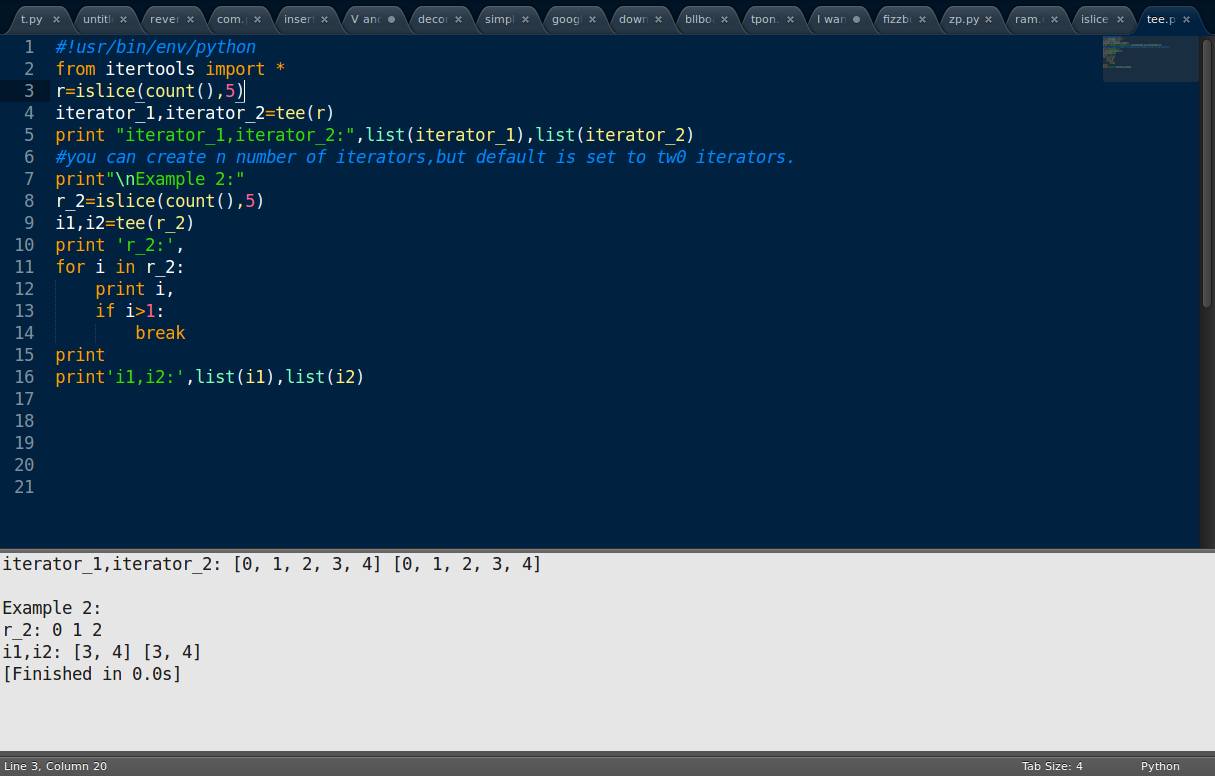Close the insert tab

pos(324,20)
